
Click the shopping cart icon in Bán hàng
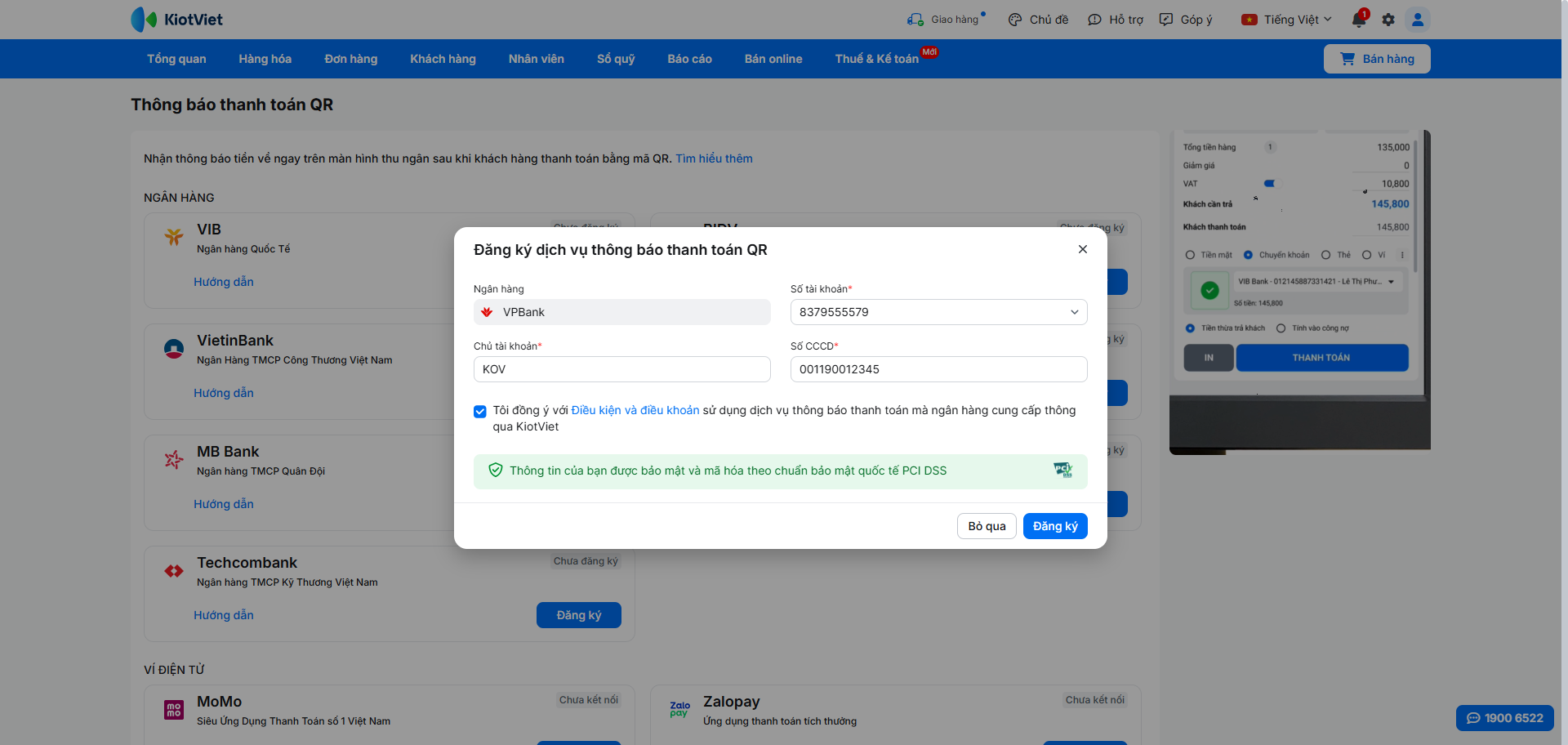pos(1347,59)
